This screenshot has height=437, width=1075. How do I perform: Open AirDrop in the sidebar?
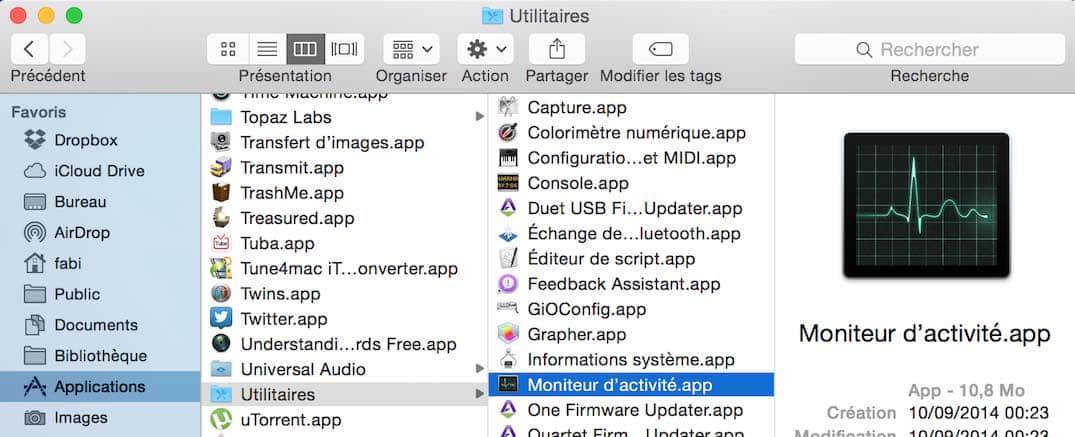tap(100, 233)
